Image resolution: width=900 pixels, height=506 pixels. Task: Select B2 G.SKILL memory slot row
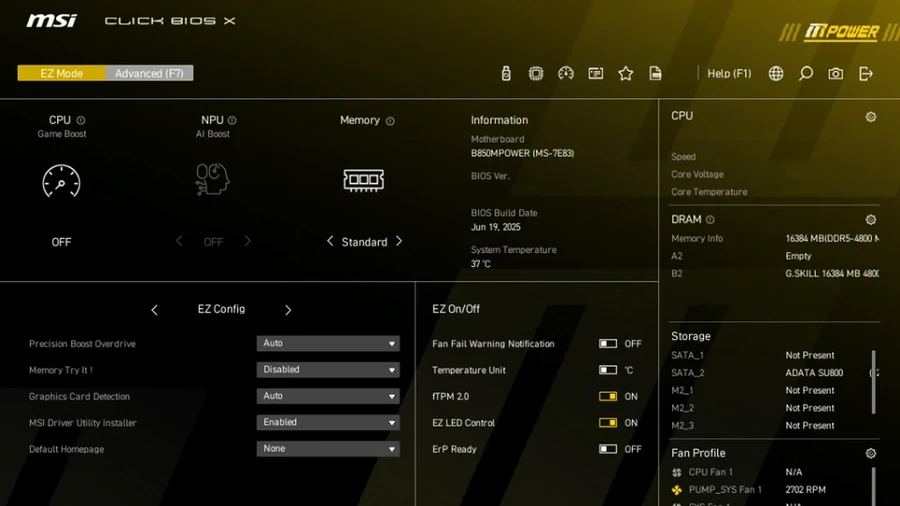774,274
